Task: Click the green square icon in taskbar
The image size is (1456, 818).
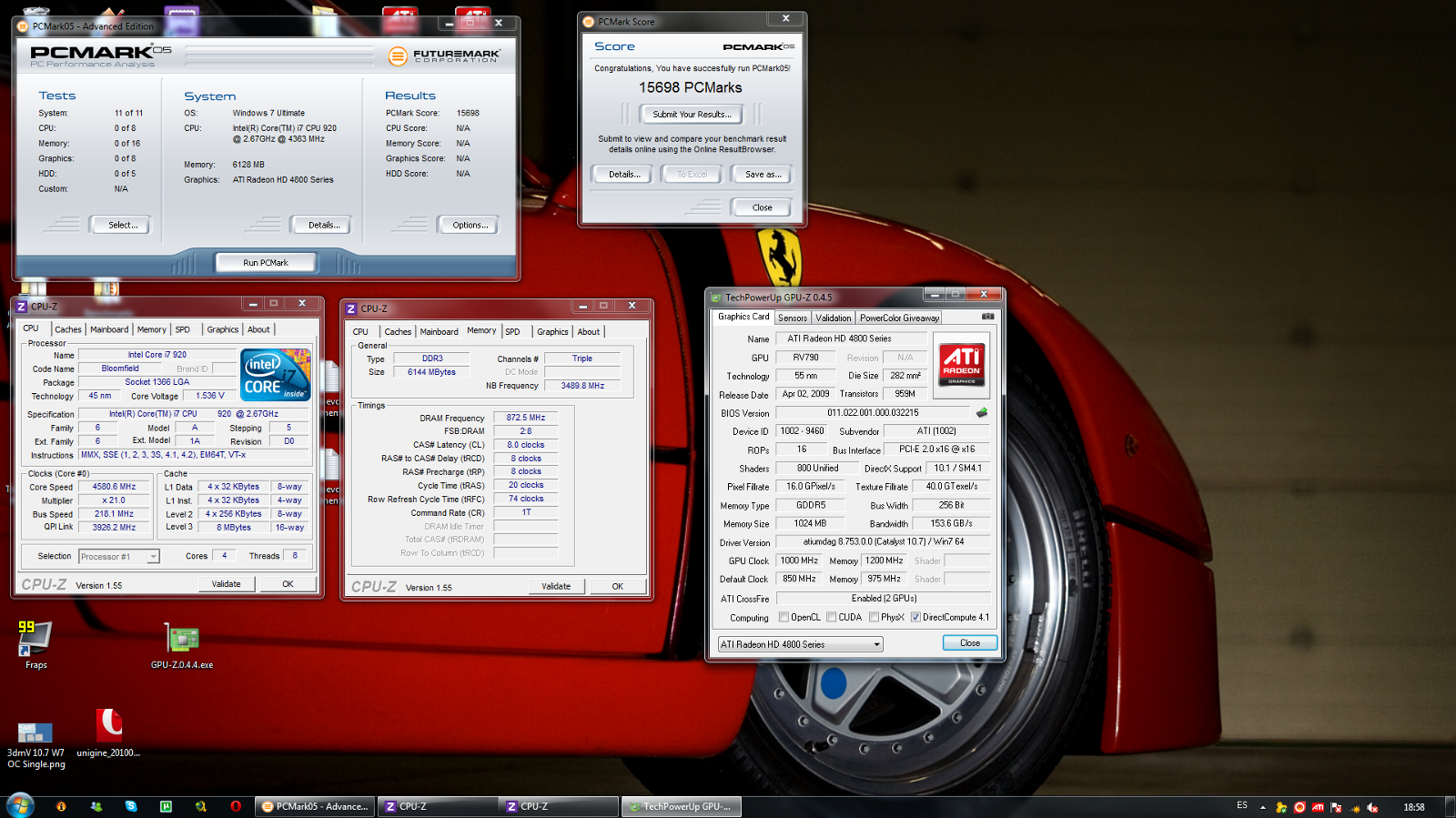Action: click(x=166, y=806)
